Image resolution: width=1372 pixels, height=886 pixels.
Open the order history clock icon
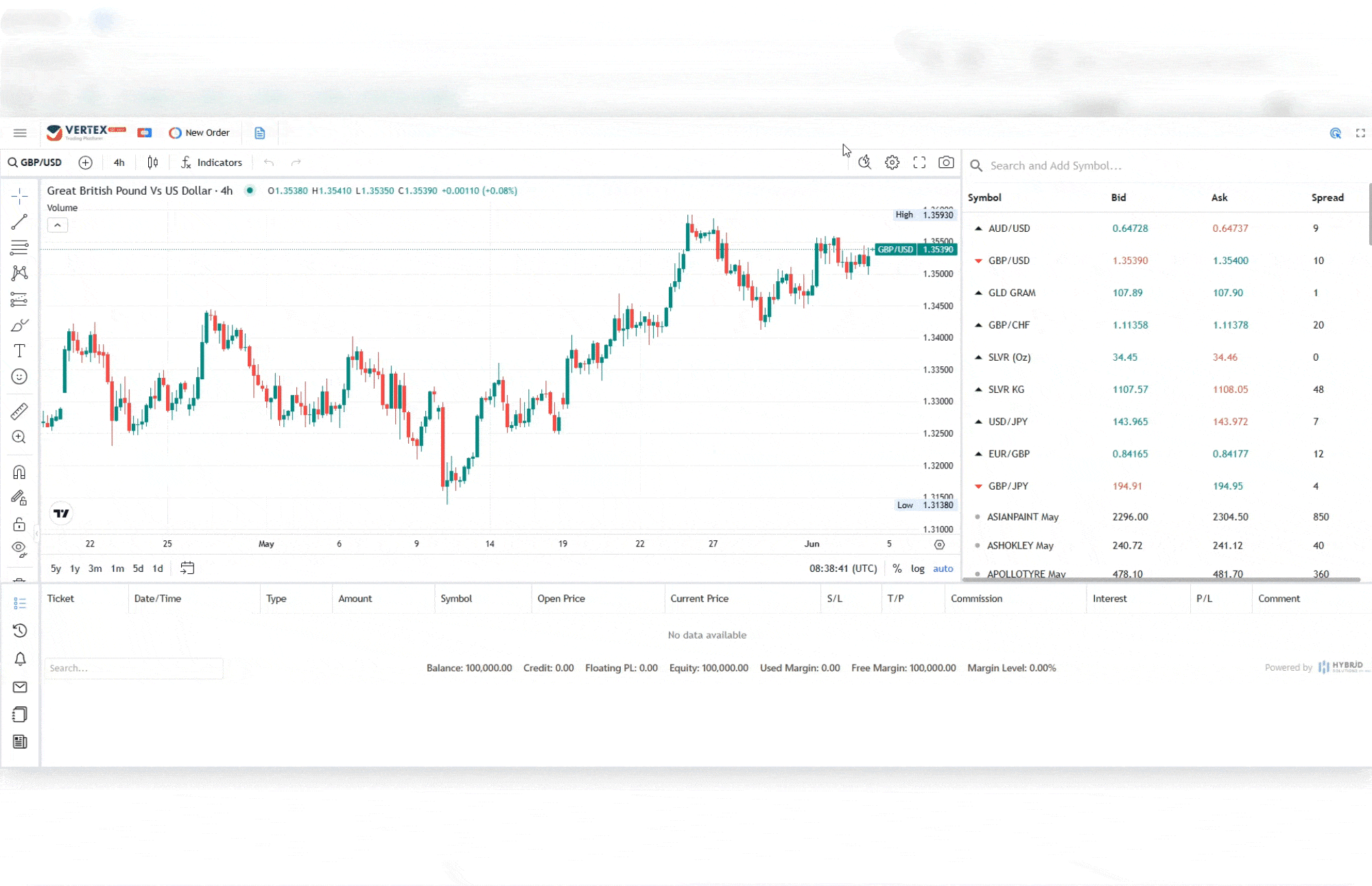(x=20, y=631)
